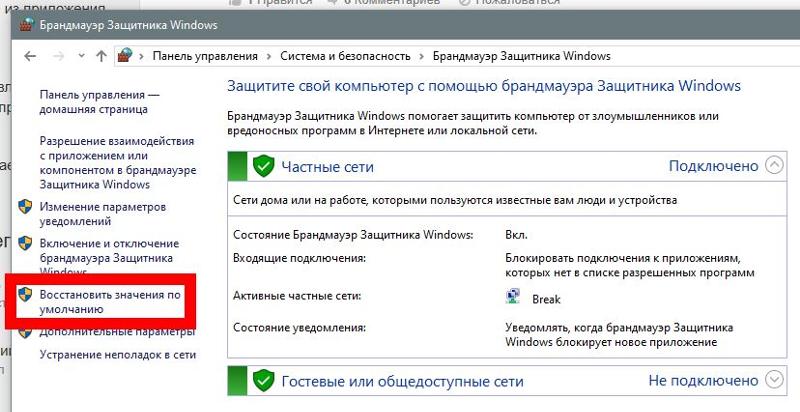Open Изменение параметров уведомлений link

coord(103,214)
